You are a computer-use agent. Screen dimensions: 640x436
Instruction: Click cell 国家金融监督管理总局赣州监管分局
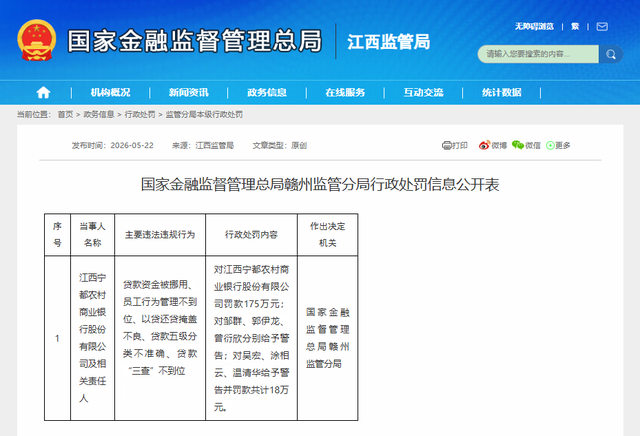pyautogui.click(x=328, y=338)
